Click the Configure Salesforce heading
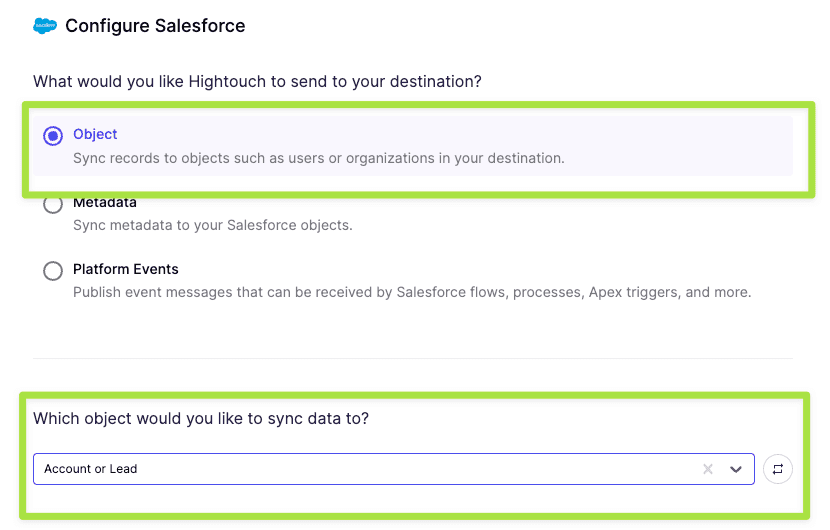Screen dimensions: 830x530 [155, 26]
